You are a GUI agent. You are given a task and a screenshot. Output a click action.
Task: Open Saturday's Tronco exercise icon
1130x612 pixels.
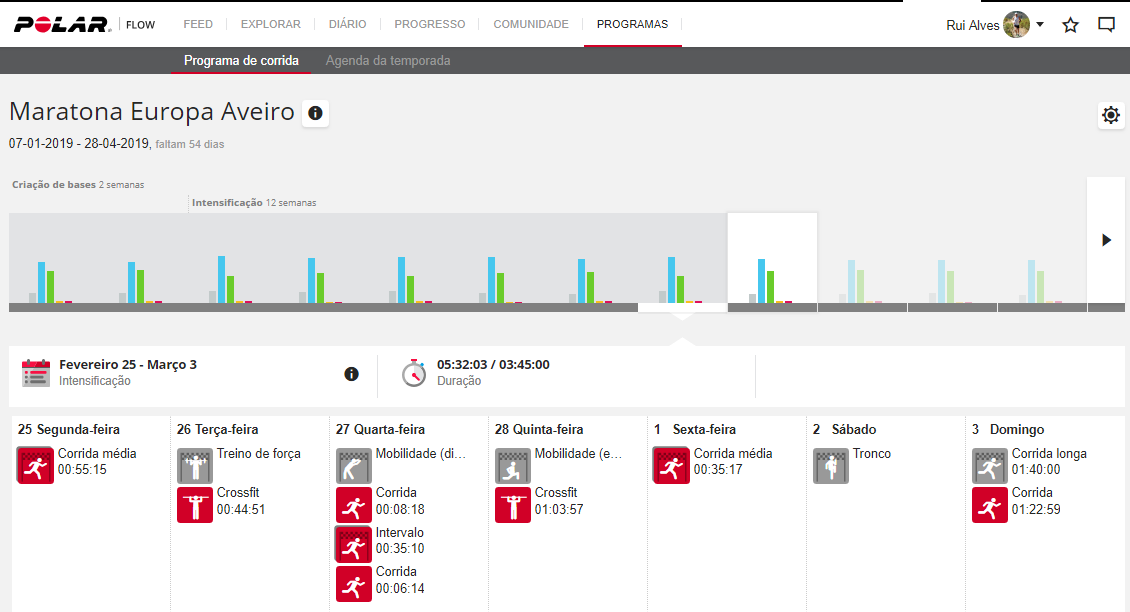(x=830, y=466)
